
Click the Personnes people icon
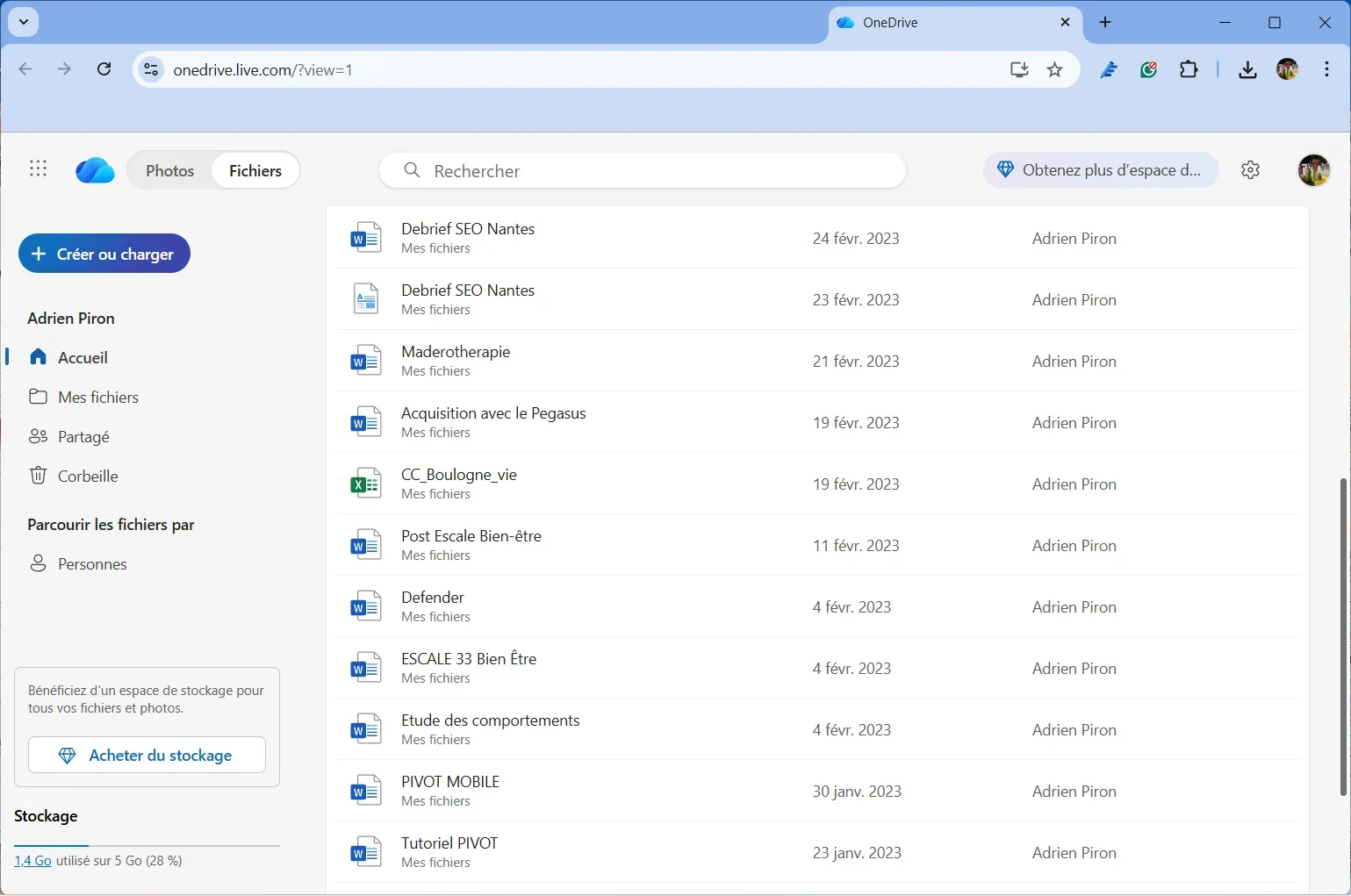pyautogui.click(x=39, y=563)
